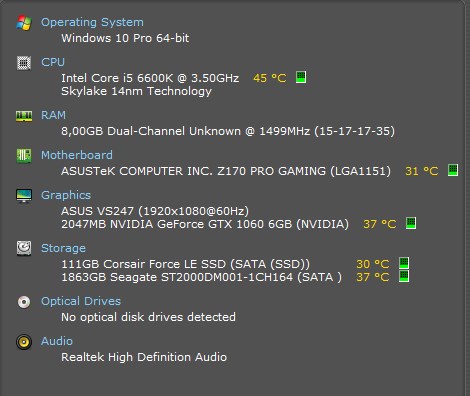Open the Audio section link
This screenshot has width=470, height=396.
click(x=57, y=341)
